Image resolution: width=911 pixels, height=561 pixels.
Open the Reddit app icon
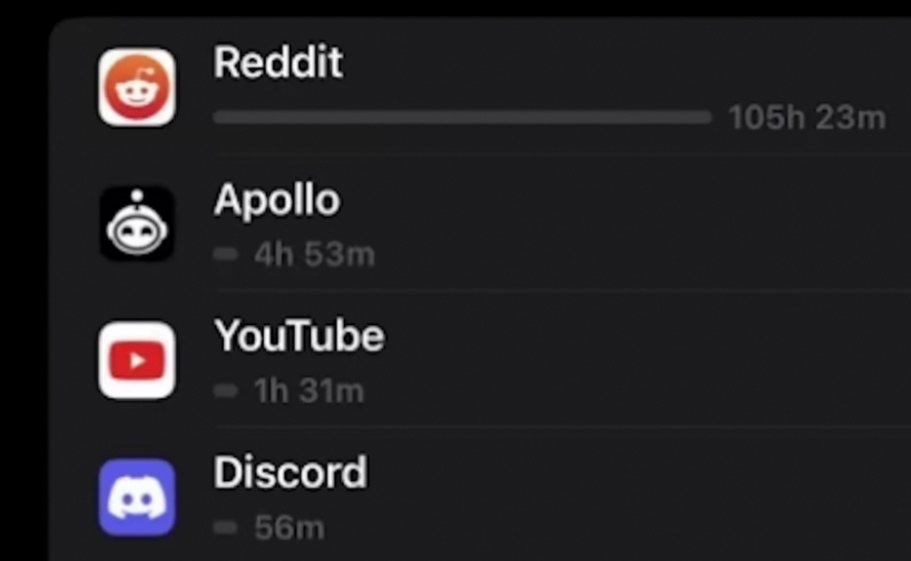[137, 87]
